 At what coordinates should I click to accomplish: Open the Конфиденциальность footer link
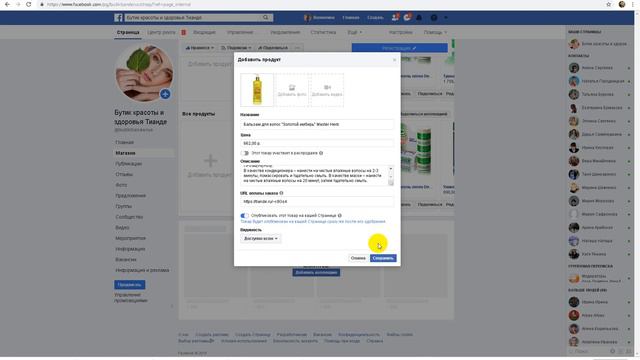coord(358,334)
